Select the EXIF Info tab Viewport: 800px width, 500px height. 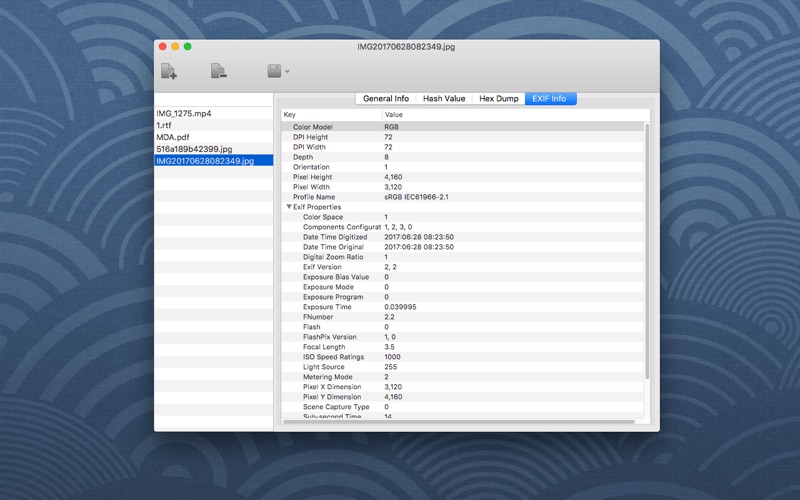point(551,98)
